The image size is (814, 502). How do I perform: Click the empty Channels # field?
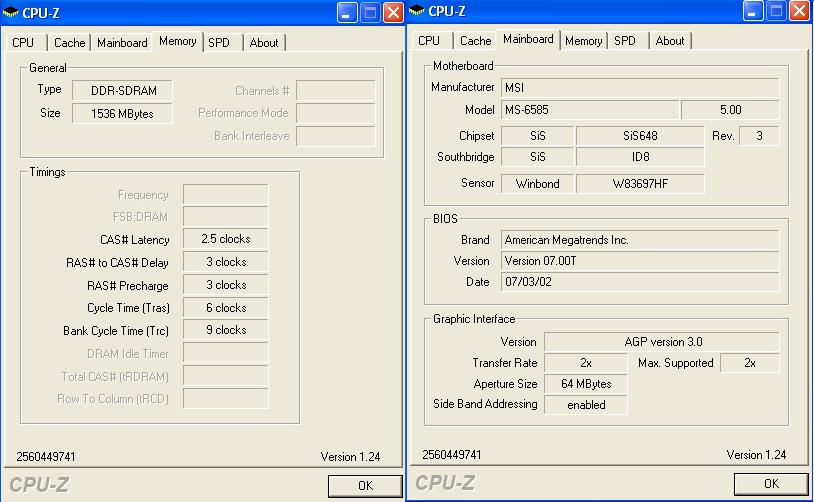(x=336, y=90)
